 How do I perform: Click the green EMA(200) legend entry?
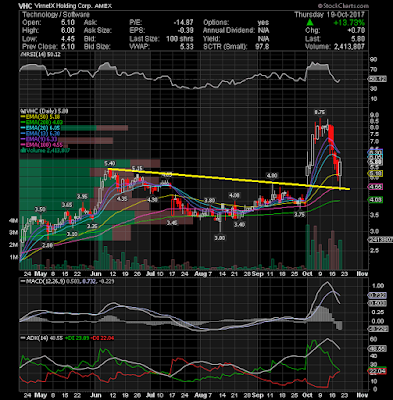pyautogui.click(x=42, y=122)
